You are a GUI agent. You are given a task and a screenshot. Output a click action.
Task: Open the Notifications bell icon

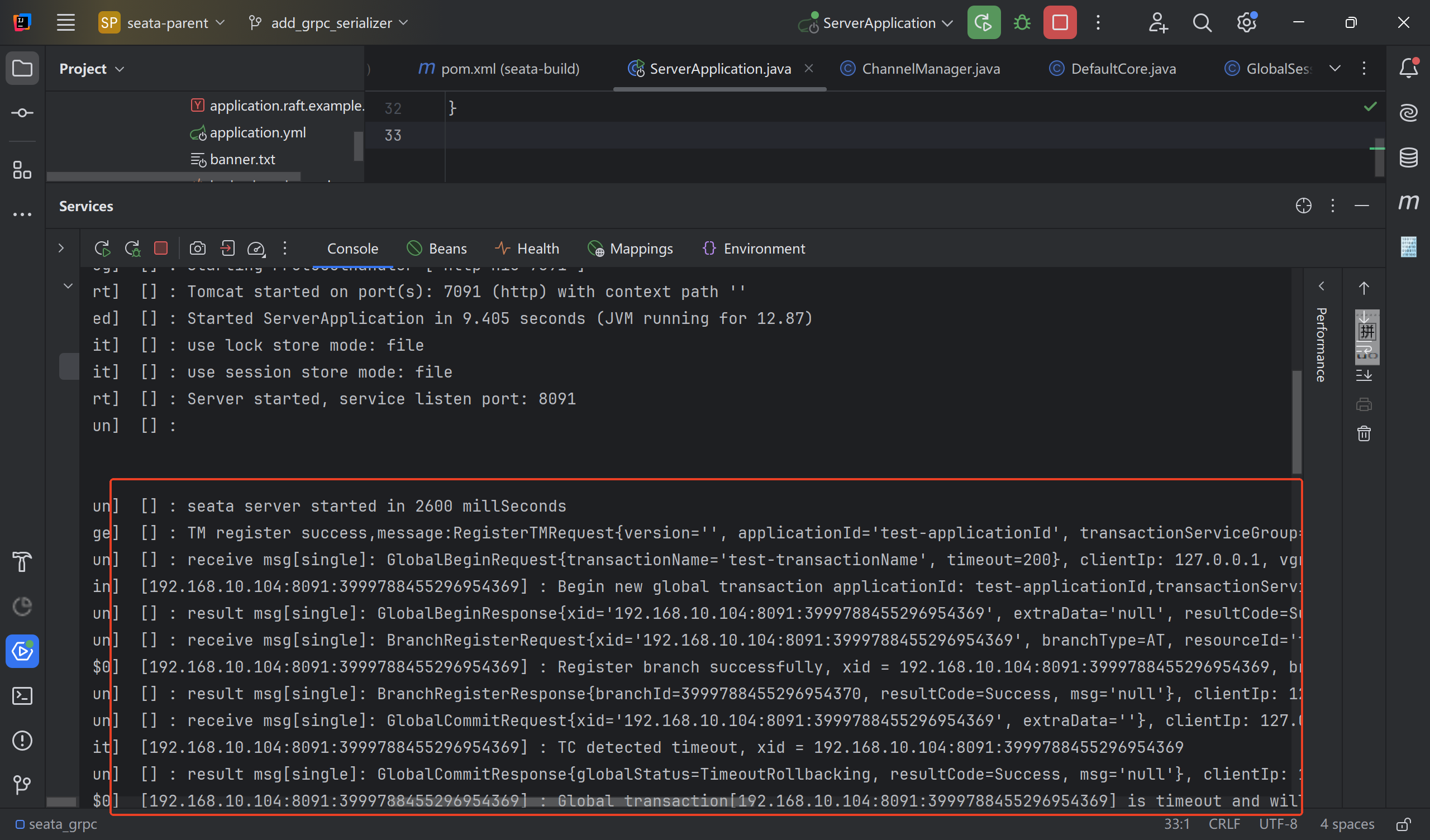(x=1408, y=68)
